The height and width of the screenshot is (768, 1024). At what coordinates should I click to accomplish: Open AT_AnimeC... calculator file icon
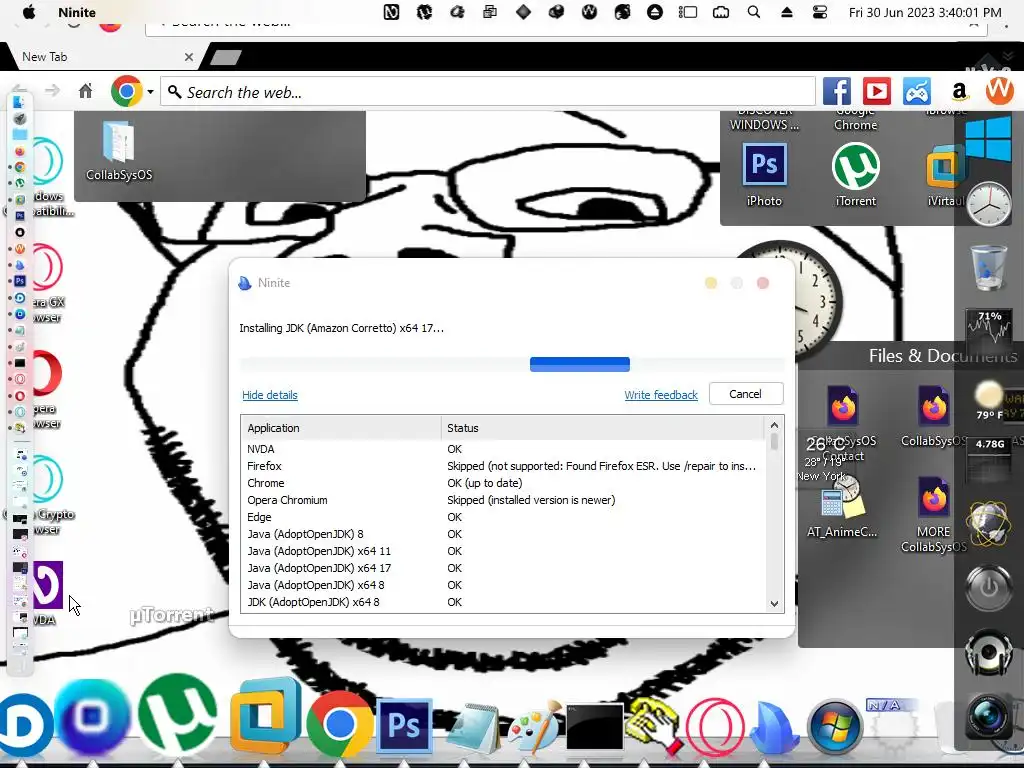842,507
